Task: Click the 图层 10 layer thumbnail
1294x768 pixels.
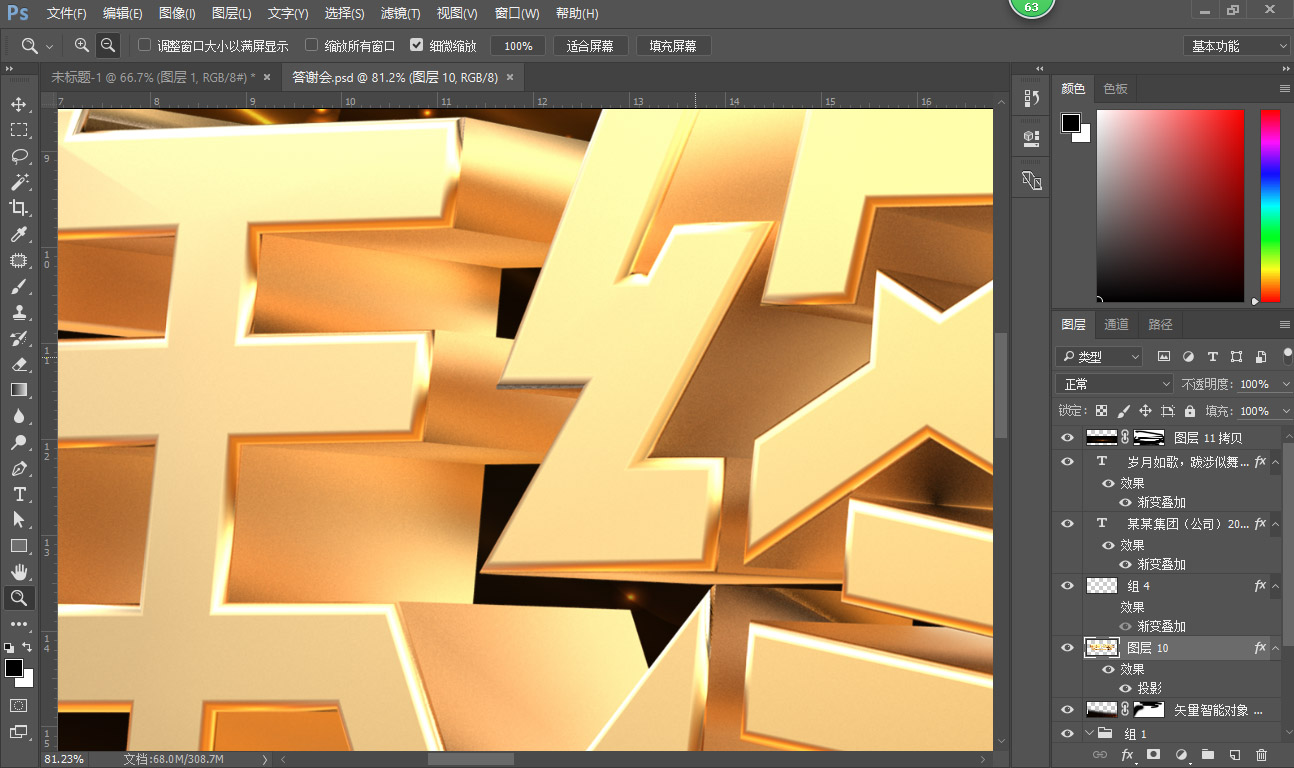Action: 1101,648
